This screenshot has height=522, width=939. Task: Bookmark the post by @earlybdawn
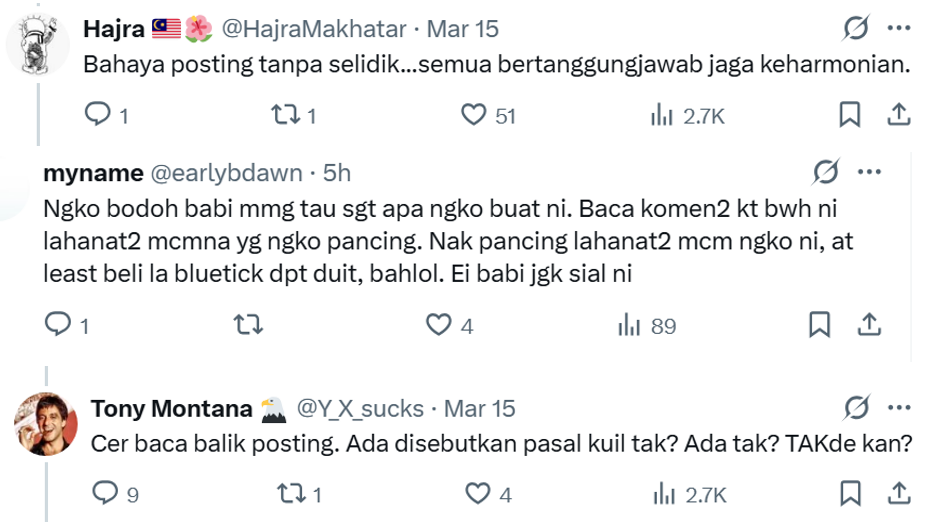pyautogui.click(x=819, y=325)
